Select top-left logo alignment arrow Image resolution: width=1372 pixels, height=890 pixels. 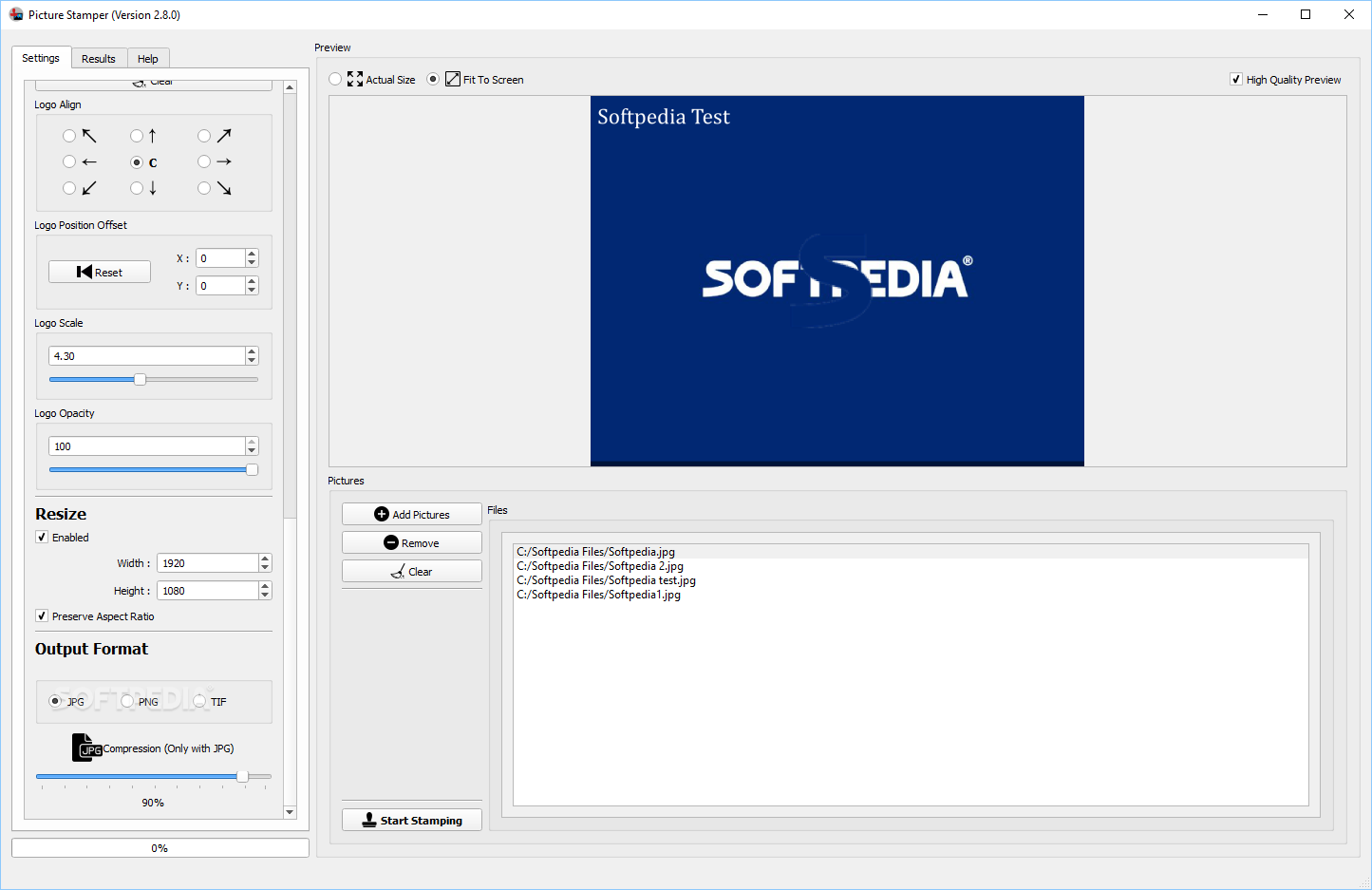tap(80, 136)
